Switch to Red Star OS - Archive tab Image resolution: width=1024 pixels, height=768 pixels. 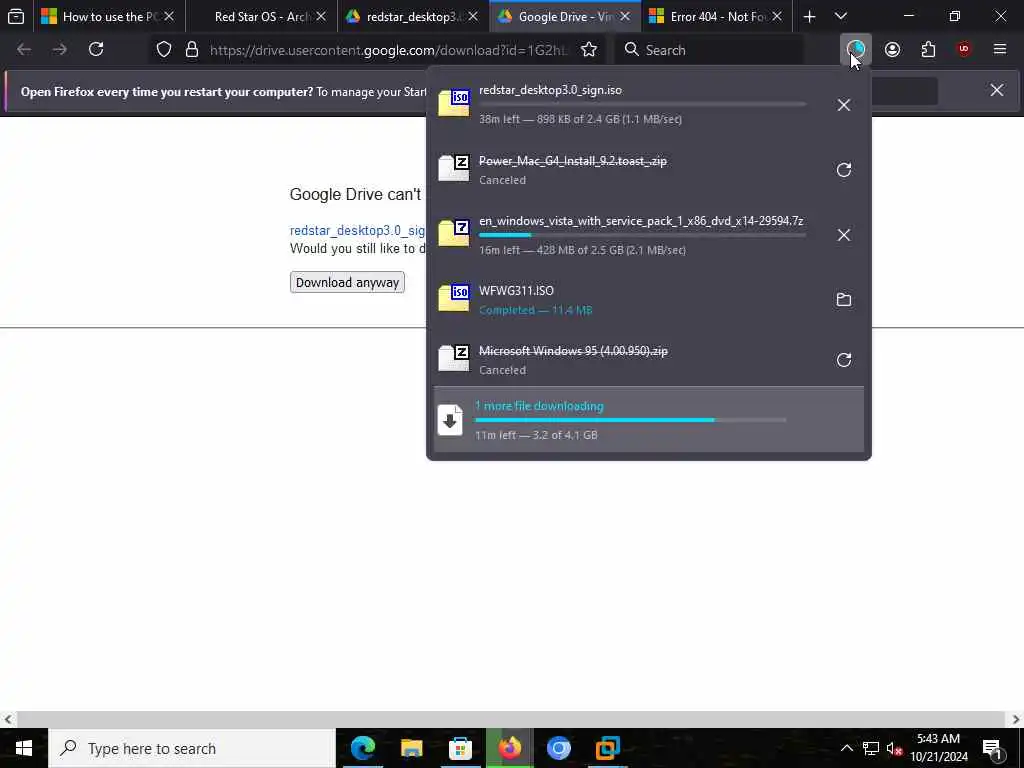261,16
